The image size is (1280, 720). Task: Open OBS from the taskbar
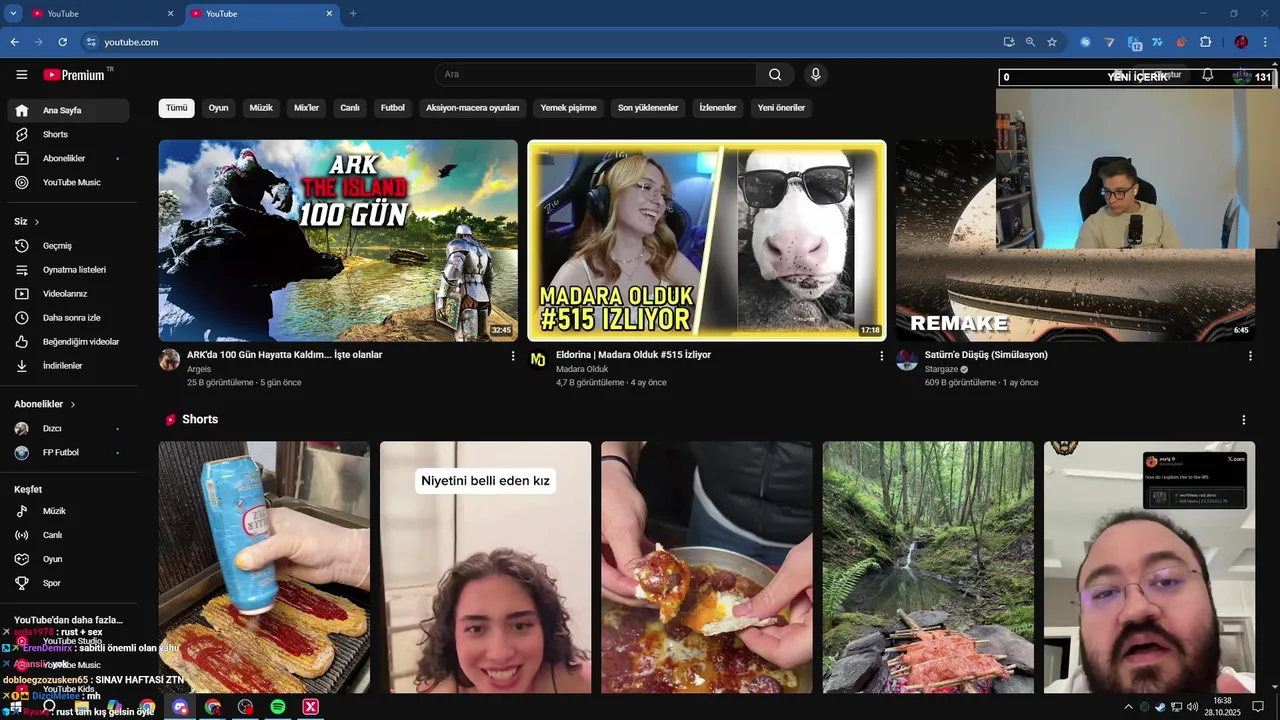click(246, 707)
